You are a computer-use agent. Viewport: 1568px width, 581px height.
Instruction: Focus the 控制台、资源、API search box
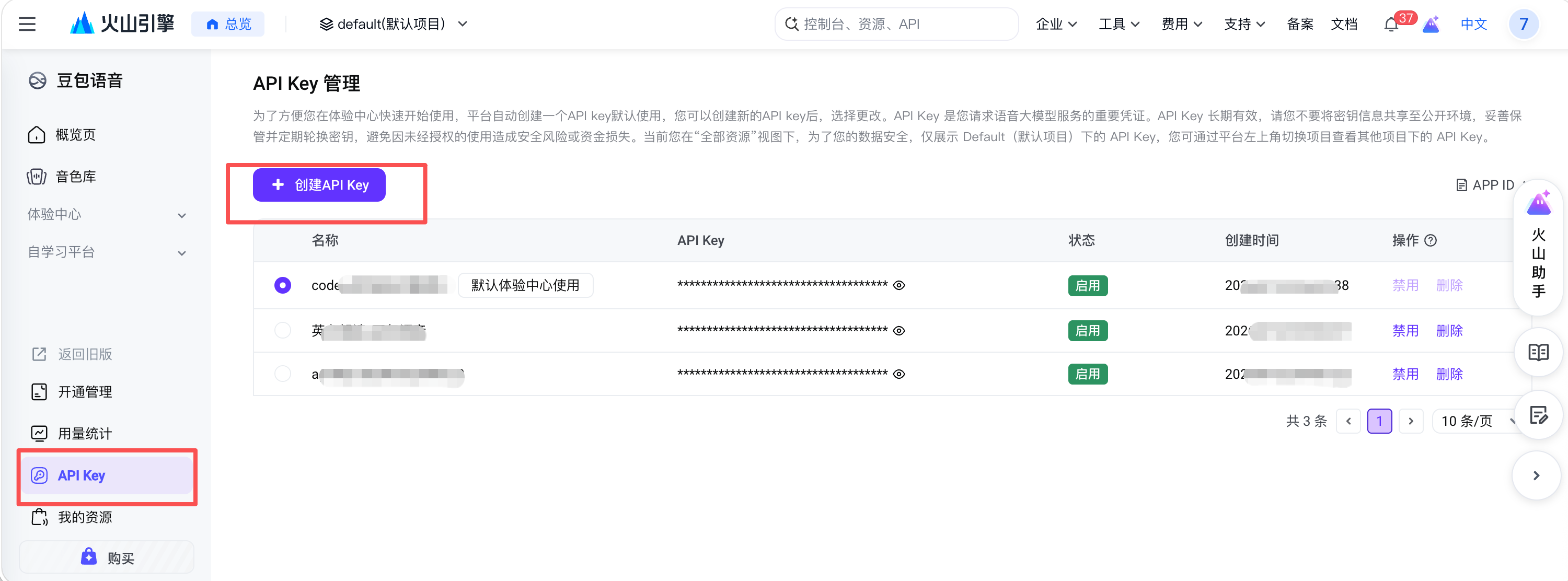click(896, 24)
